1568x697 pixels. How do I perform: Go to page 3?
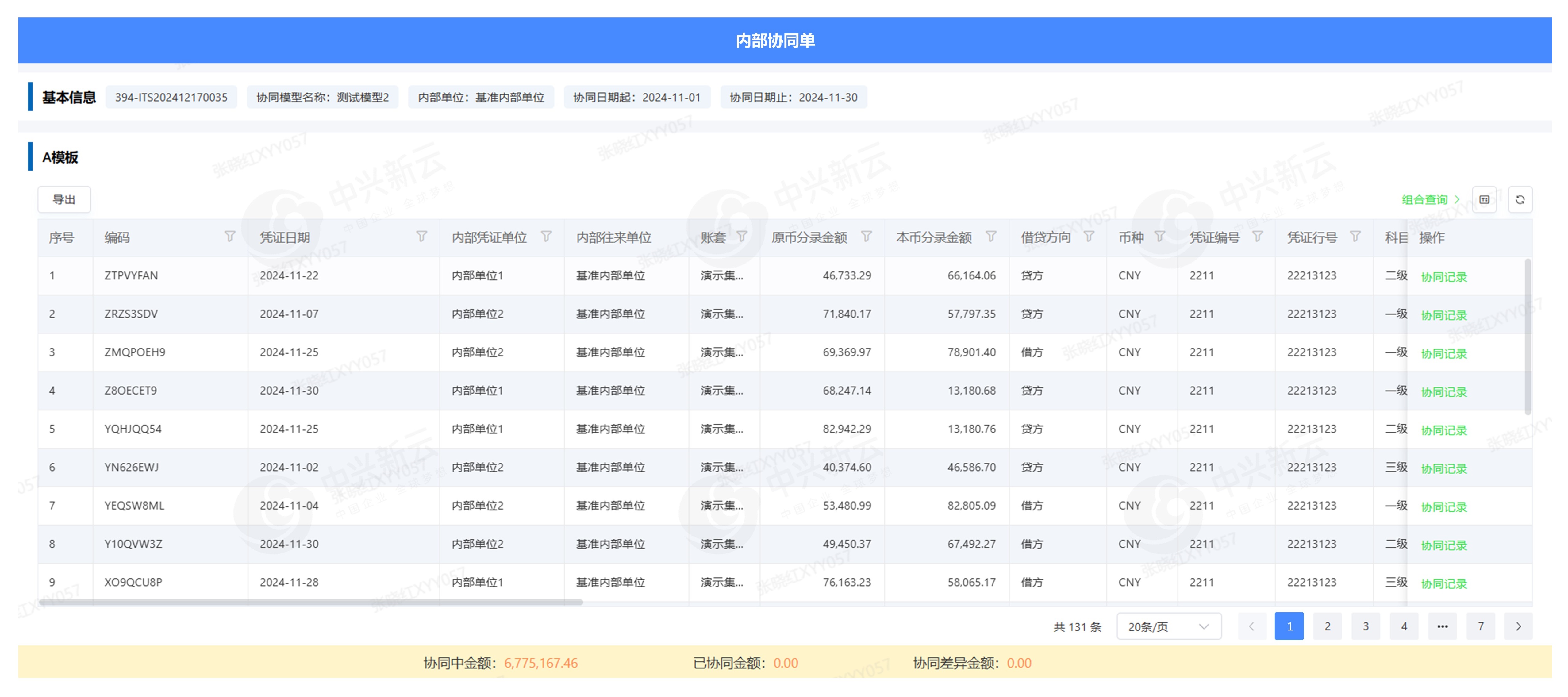[1365, 626]
